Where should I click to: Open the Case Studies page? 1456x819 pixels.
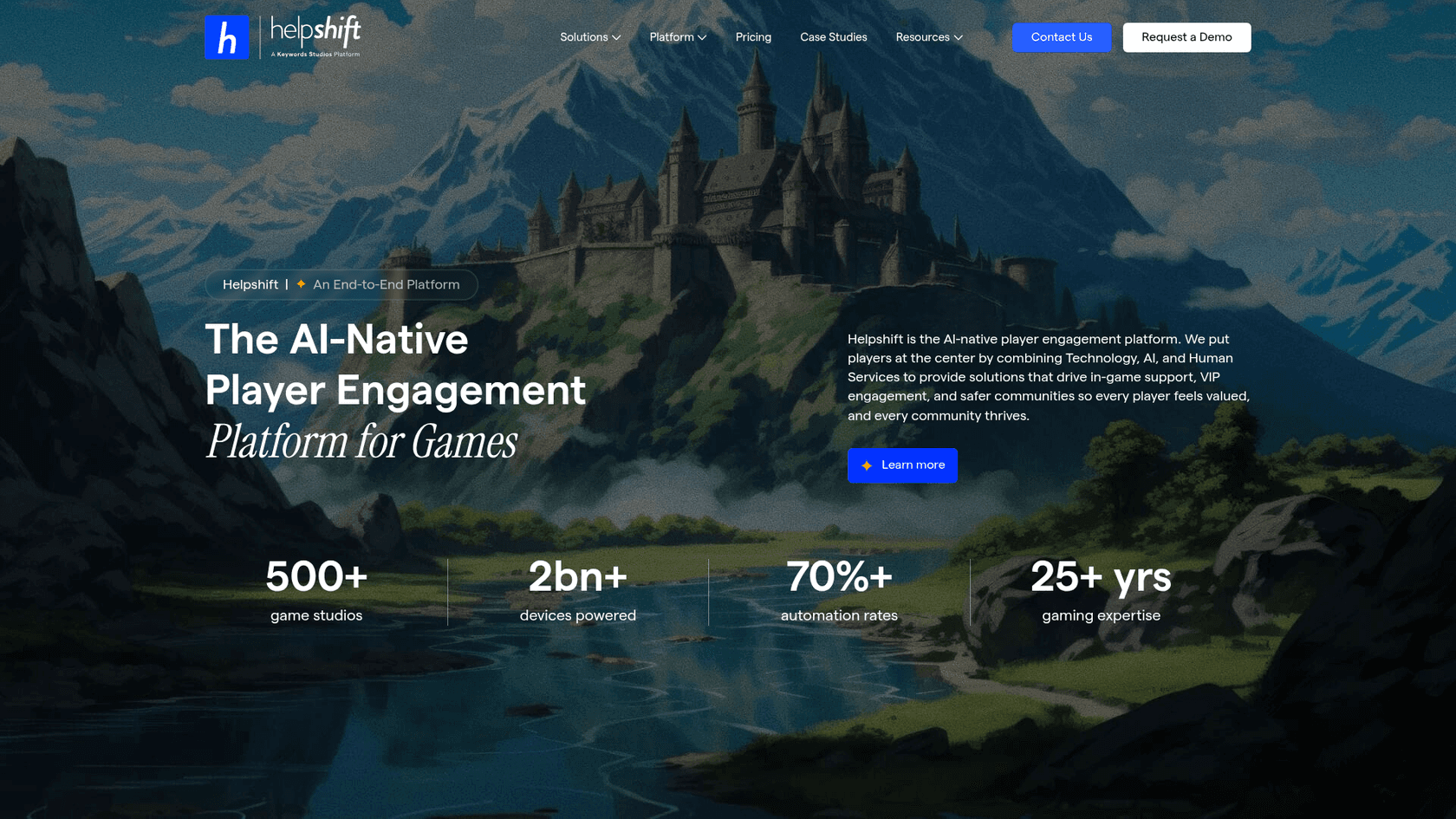tap(833, 37)
